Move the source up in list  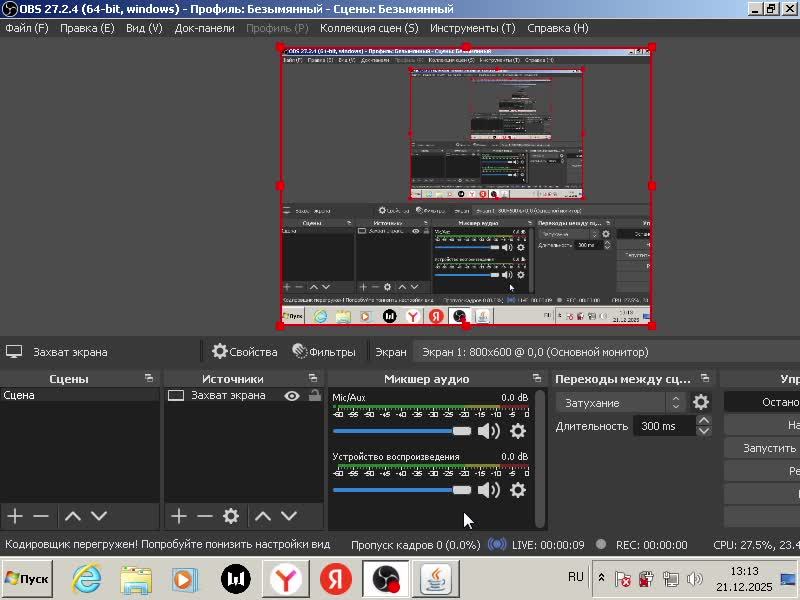(x=262, y=516)
